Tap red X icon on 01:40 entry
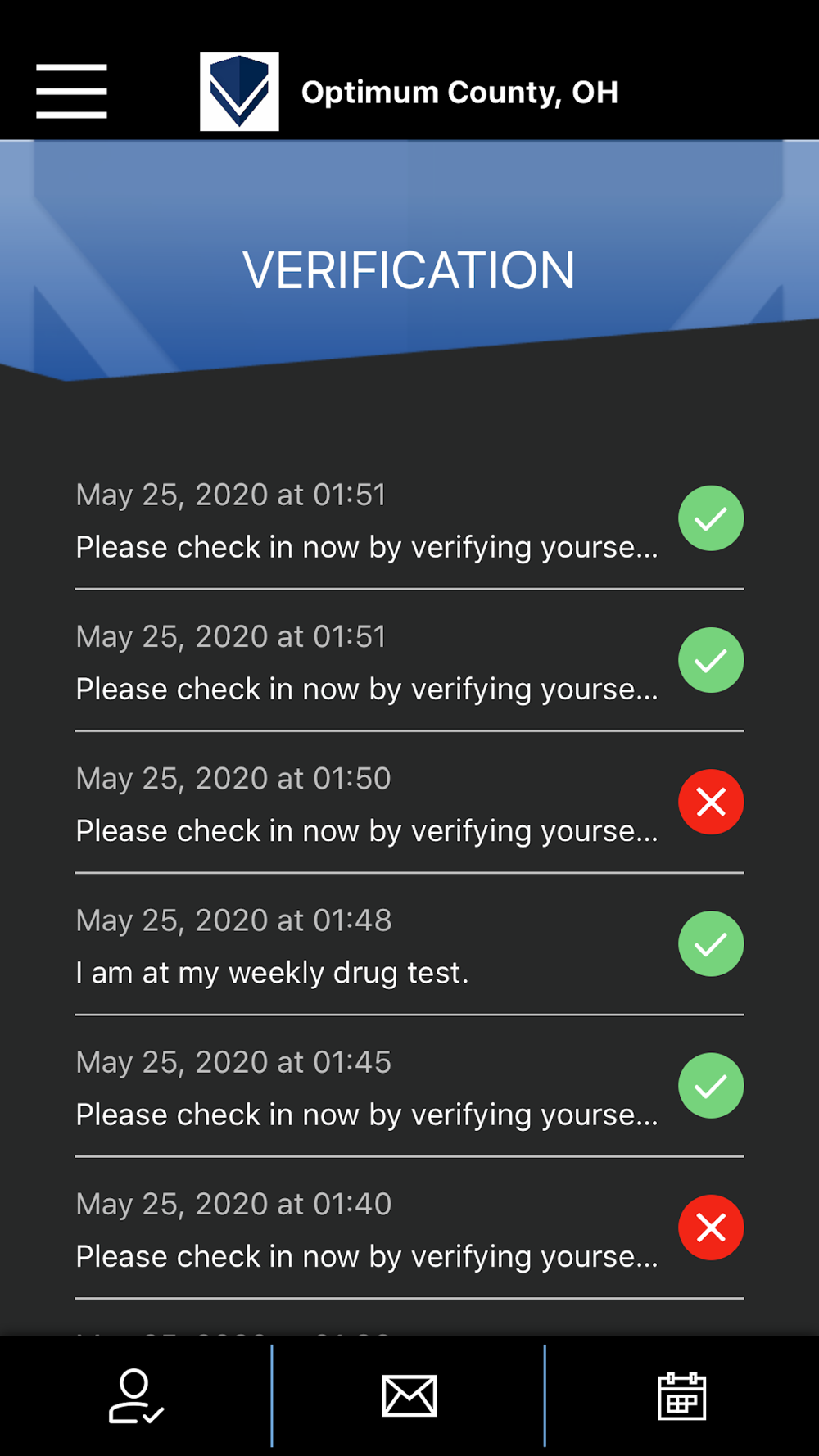 [711, 1228]
